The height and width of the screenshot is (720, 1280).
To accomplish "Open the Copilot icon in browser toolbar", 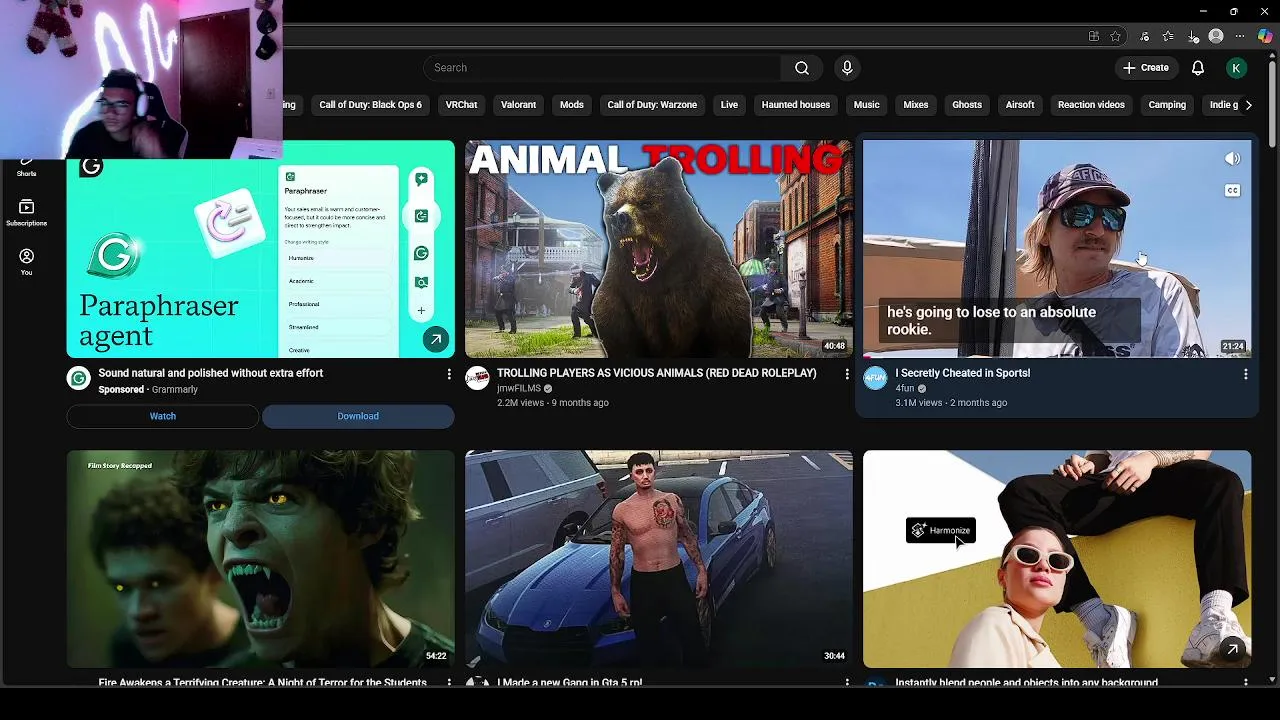I will click(x=1265, y=36).
